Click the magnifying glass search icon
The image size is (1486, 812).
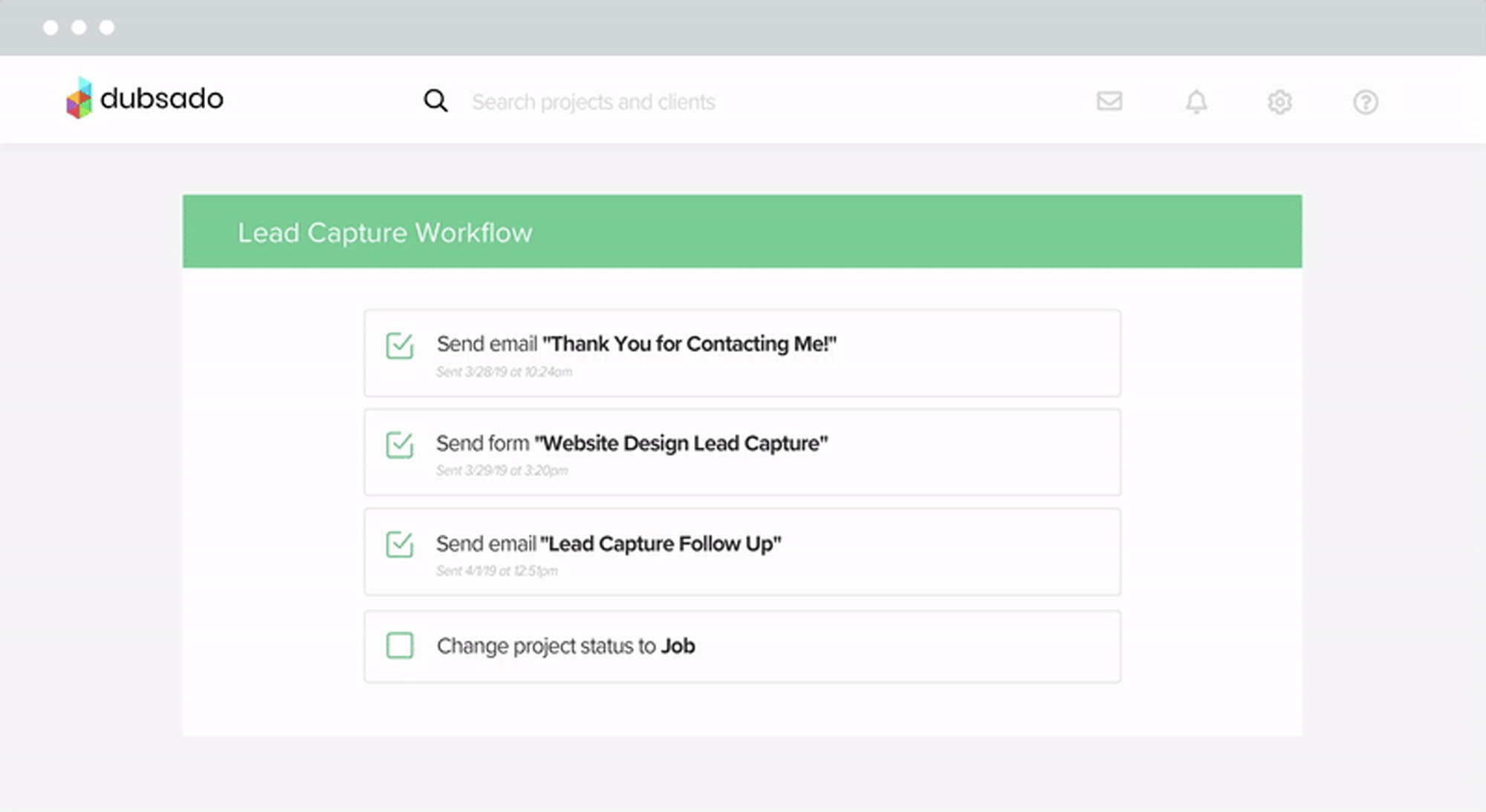pyautogui.click(x=435, y=101)
